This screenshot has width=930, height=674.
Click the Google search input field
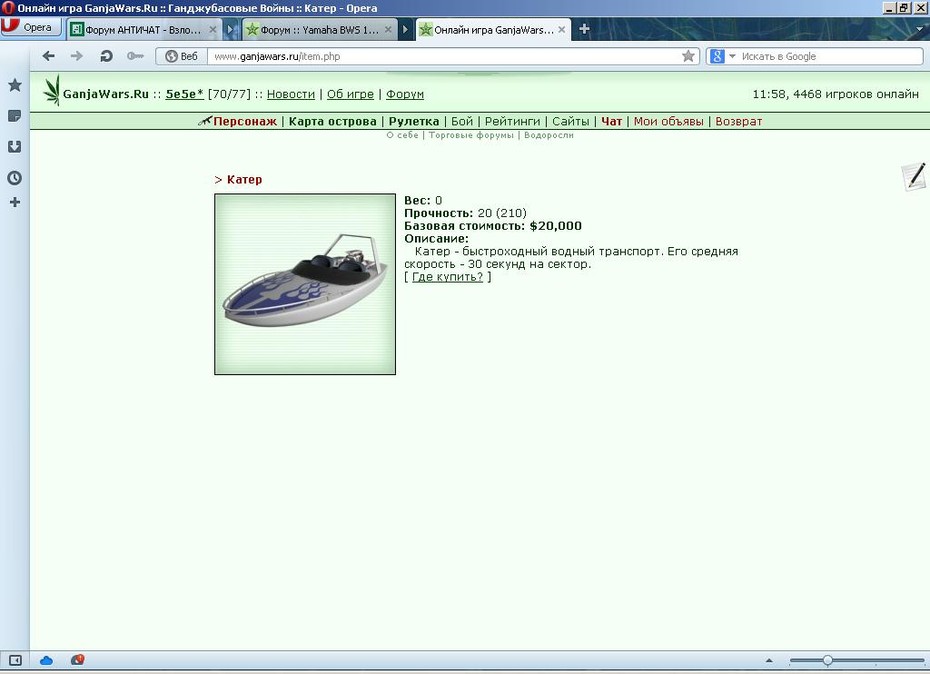pos(830,56)
